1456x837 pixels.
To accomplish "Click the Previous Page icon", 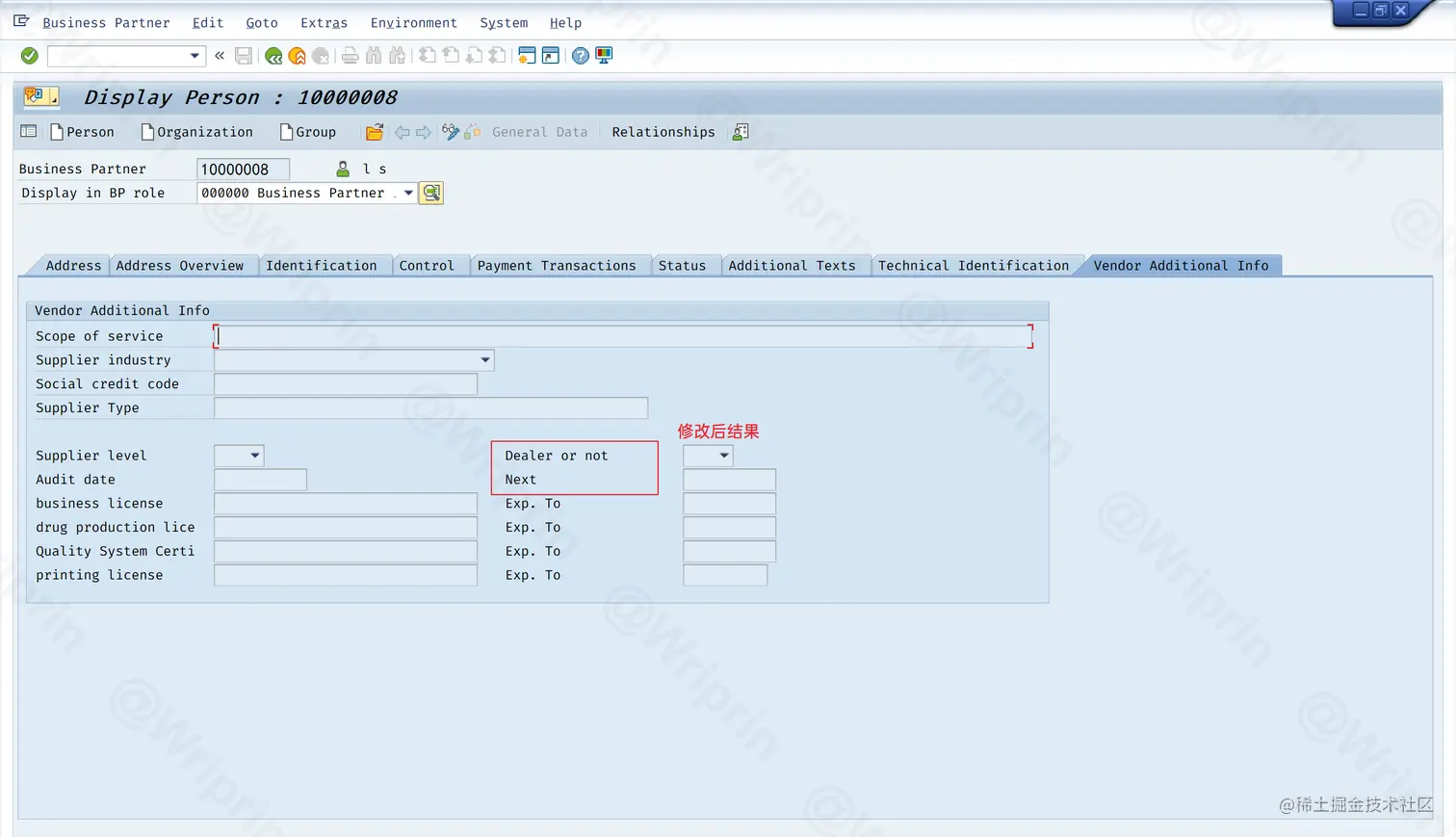I will tap(451, 56).
